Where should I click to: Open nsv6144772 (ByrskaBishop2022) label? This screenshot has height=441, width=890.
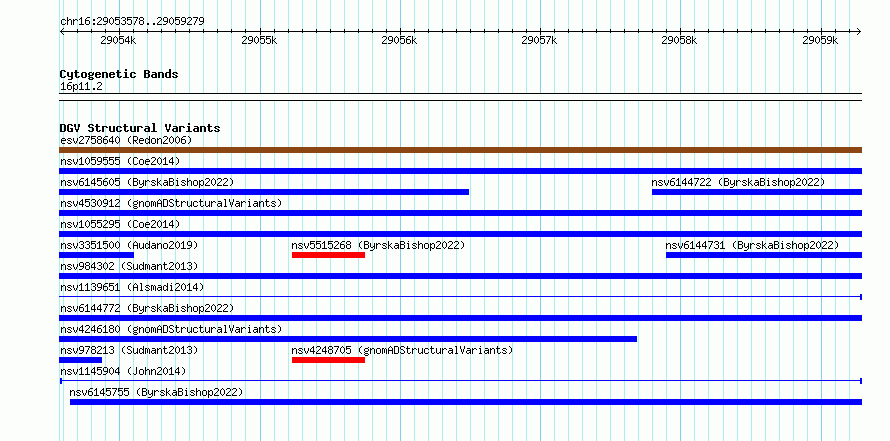click(147, 308)
